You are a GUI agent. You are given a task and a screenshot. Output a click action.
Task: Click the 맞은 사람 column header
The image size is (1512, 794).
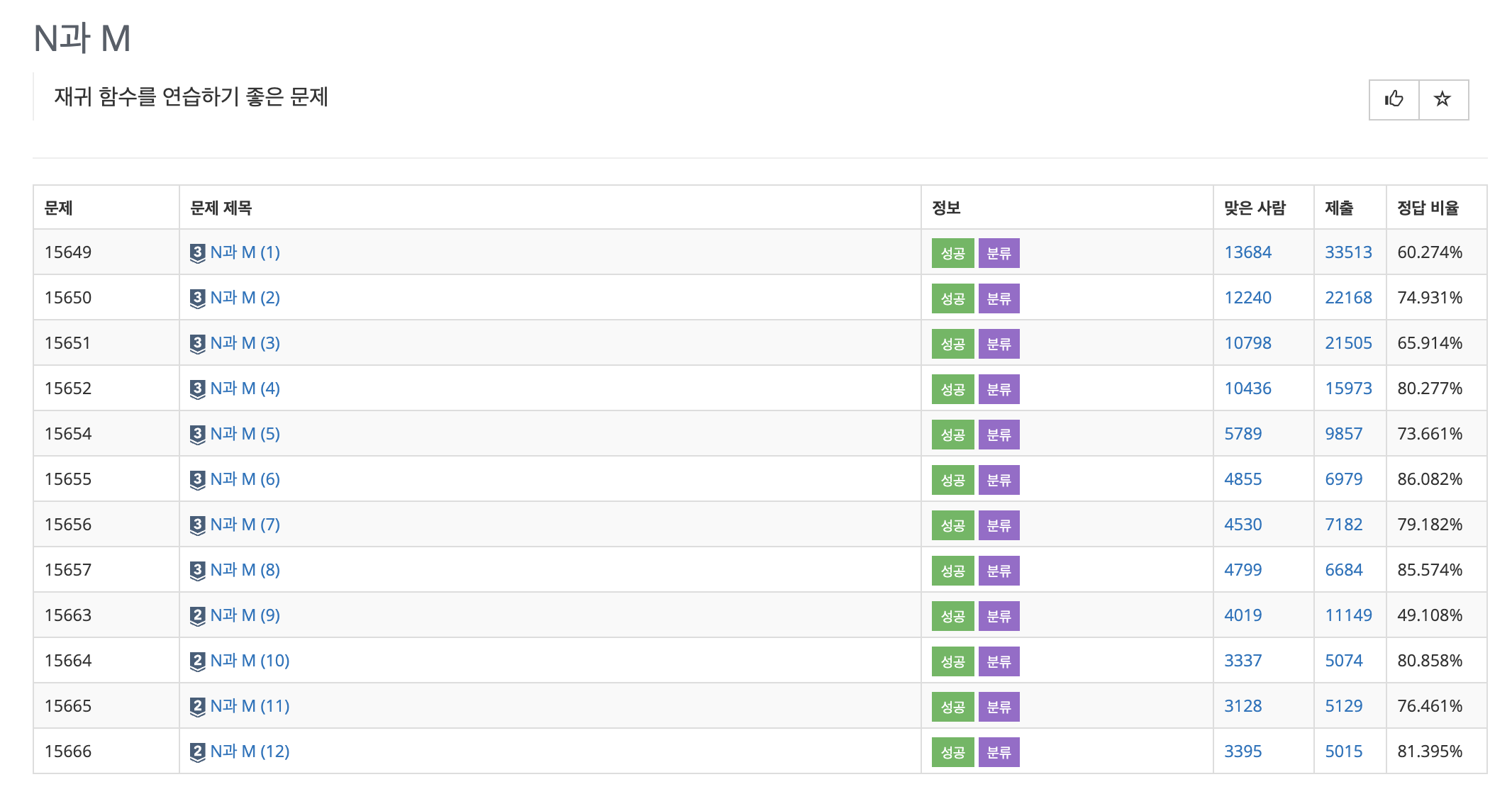click(1255, 208)
